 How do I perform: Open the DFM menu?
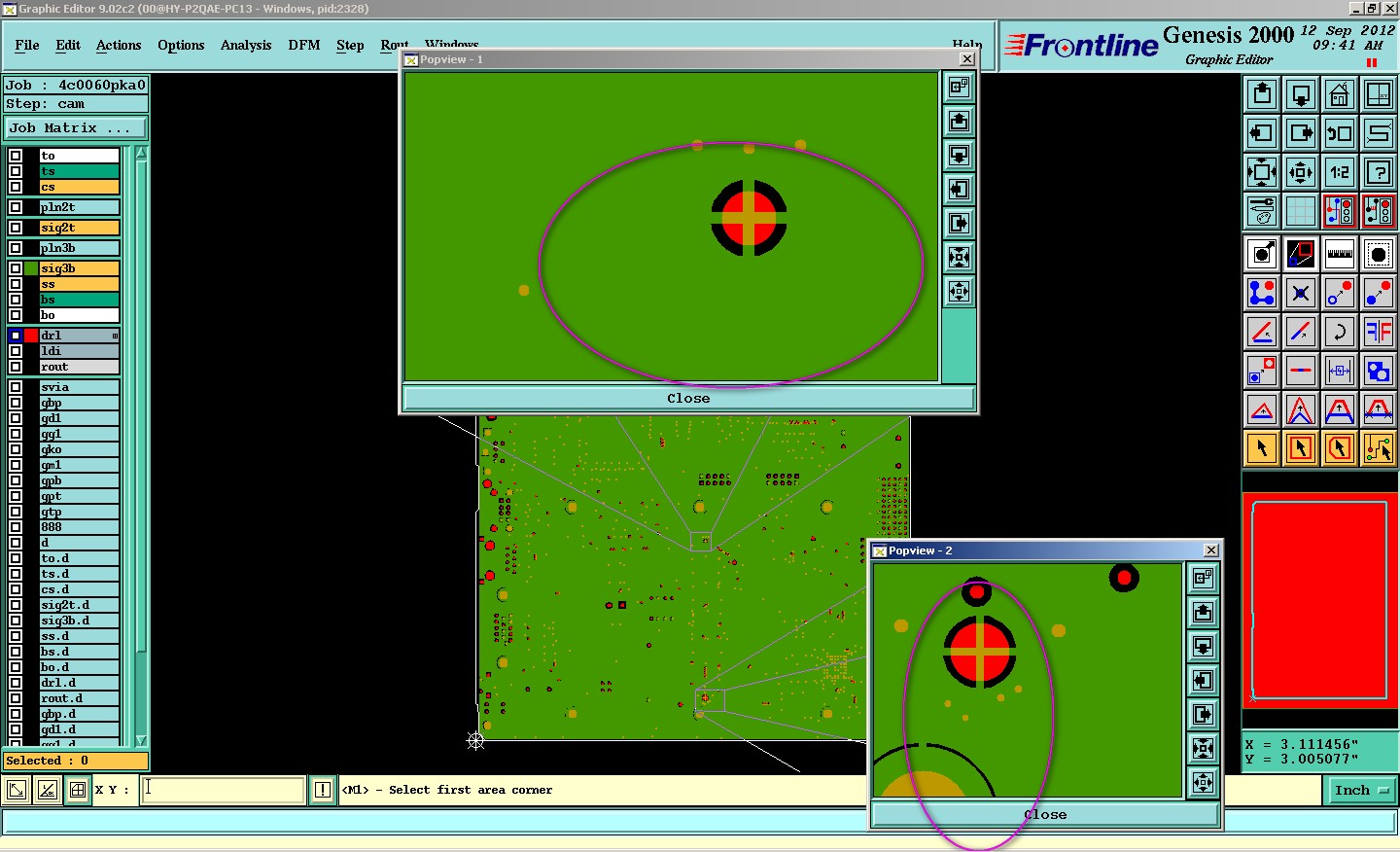[304, 45]
